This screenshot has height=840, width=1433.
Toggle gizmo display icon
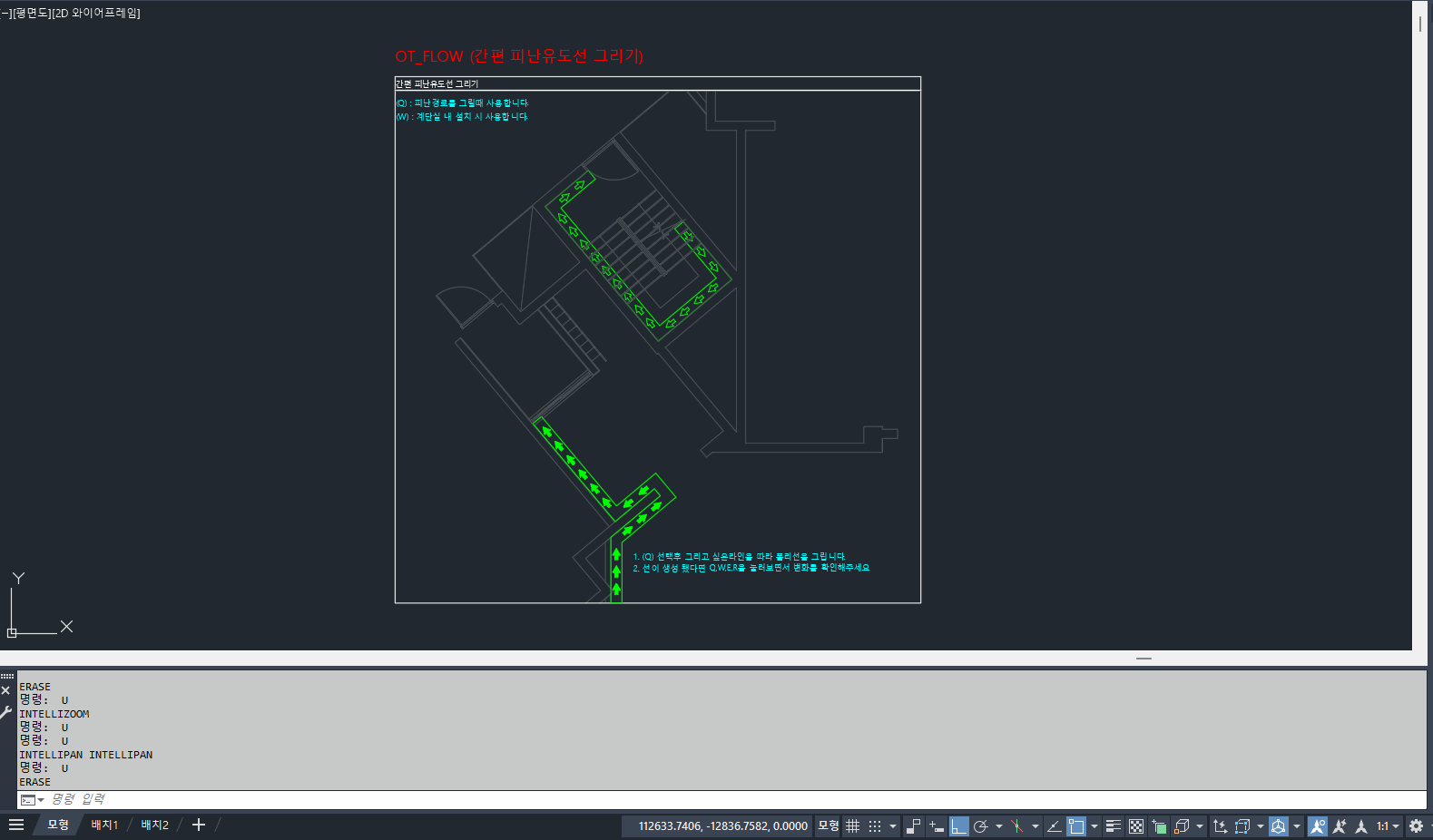pyautogui.click(x=1279, y=826)
